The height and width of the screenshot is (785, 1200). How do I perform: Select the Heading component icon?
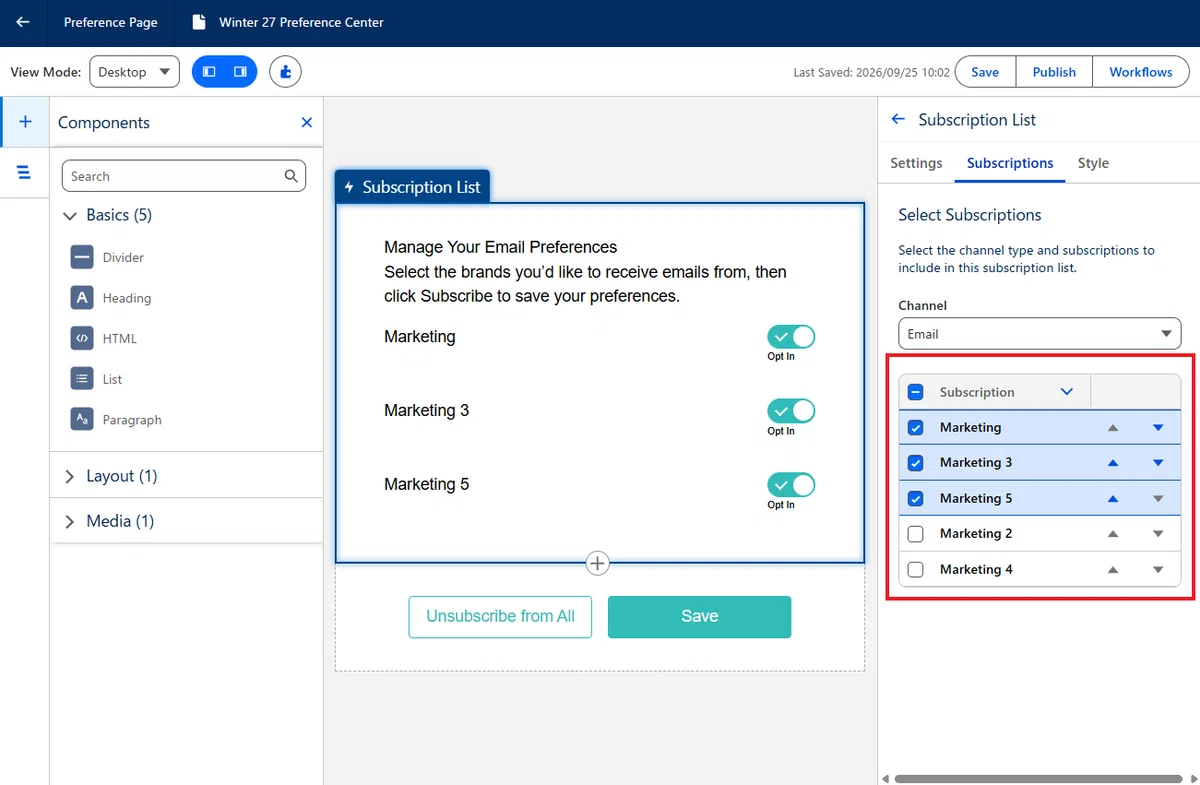(x=82, y=298)
